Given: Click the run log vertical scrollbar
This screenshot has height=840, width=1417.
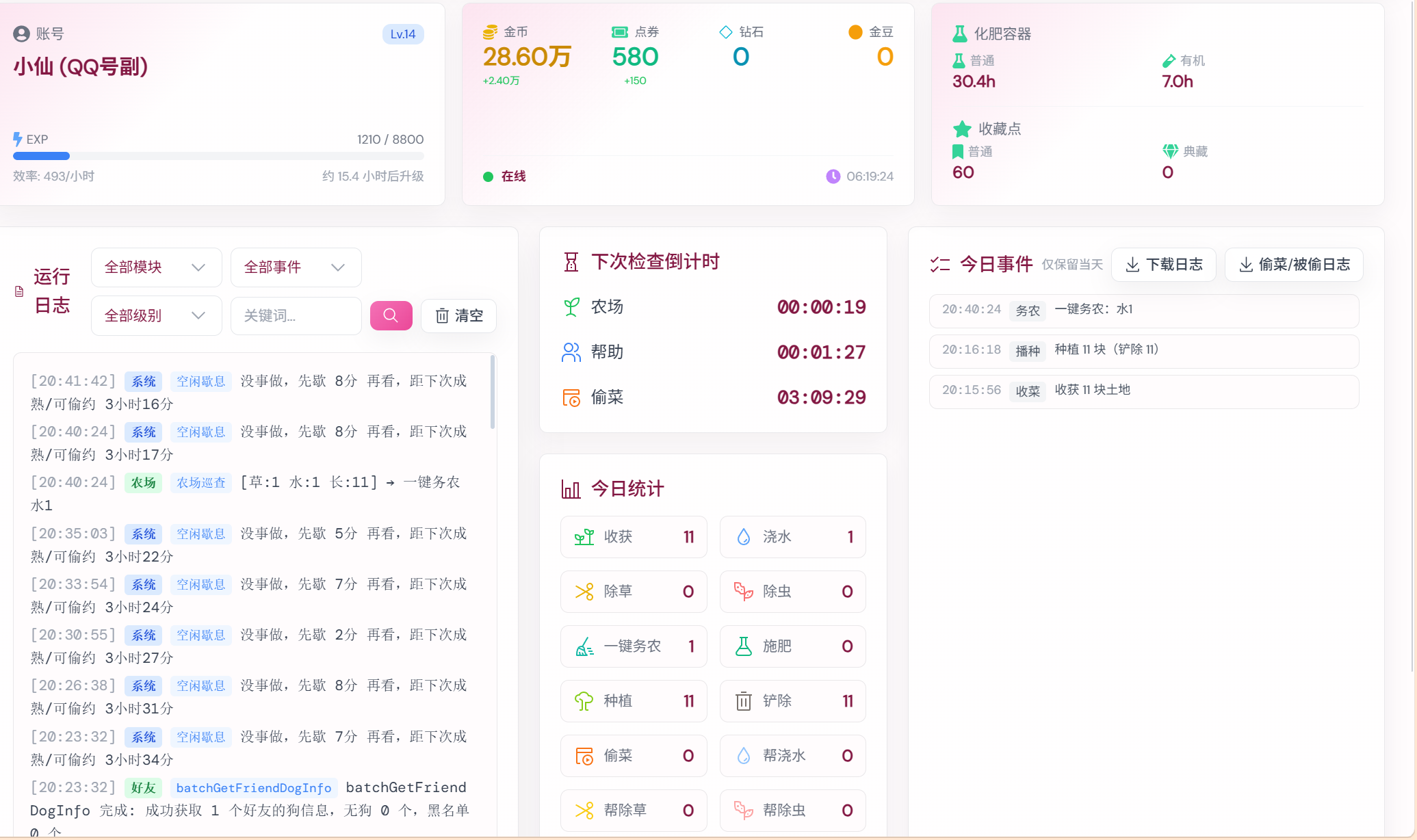Looking at the screenshot, I should coord(493,392).
